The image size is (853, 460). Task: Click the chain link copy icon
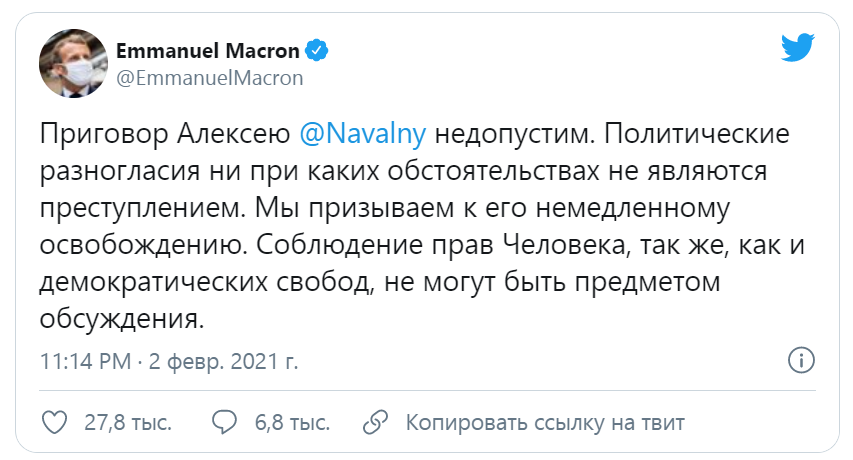376,421
